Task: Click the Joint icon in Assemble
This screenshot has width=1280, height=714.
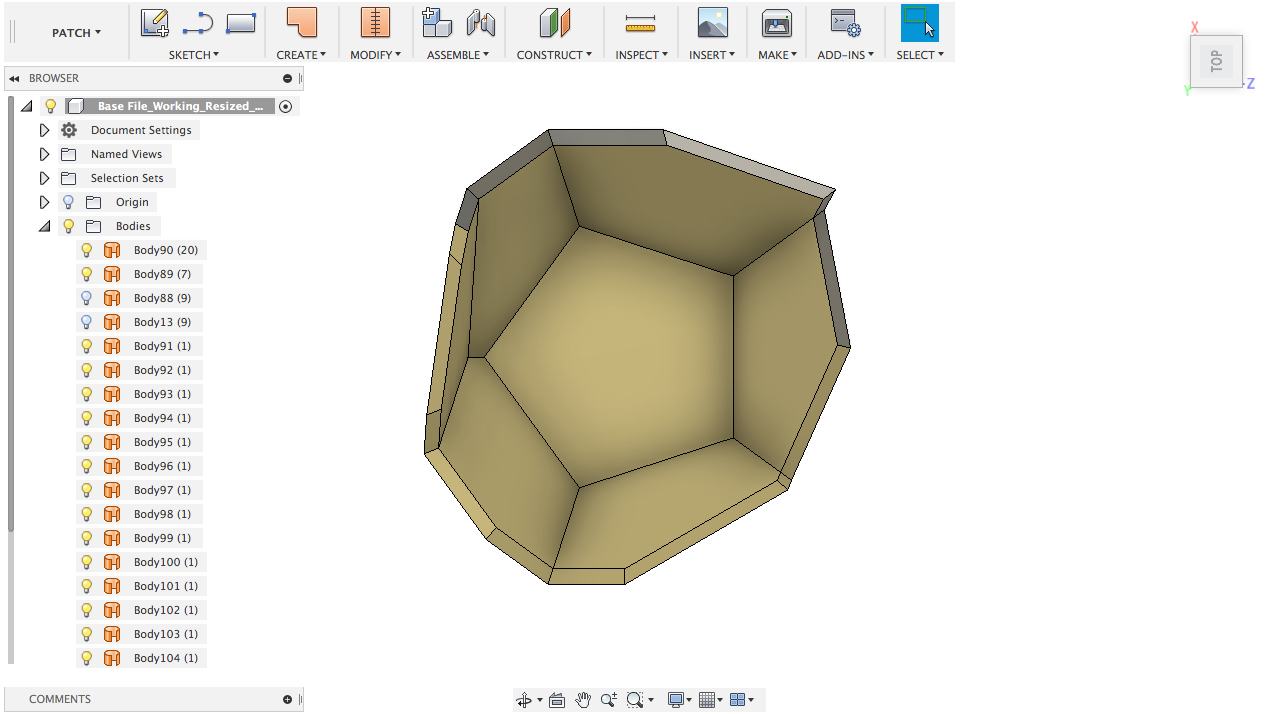Action: (481, 23)
